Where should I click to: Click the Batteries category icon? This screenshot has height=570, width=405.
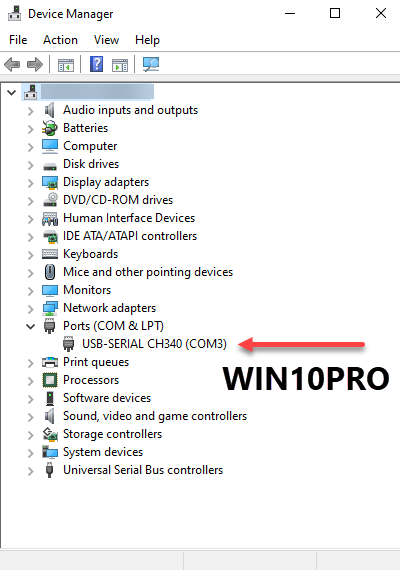coord(50,128)
